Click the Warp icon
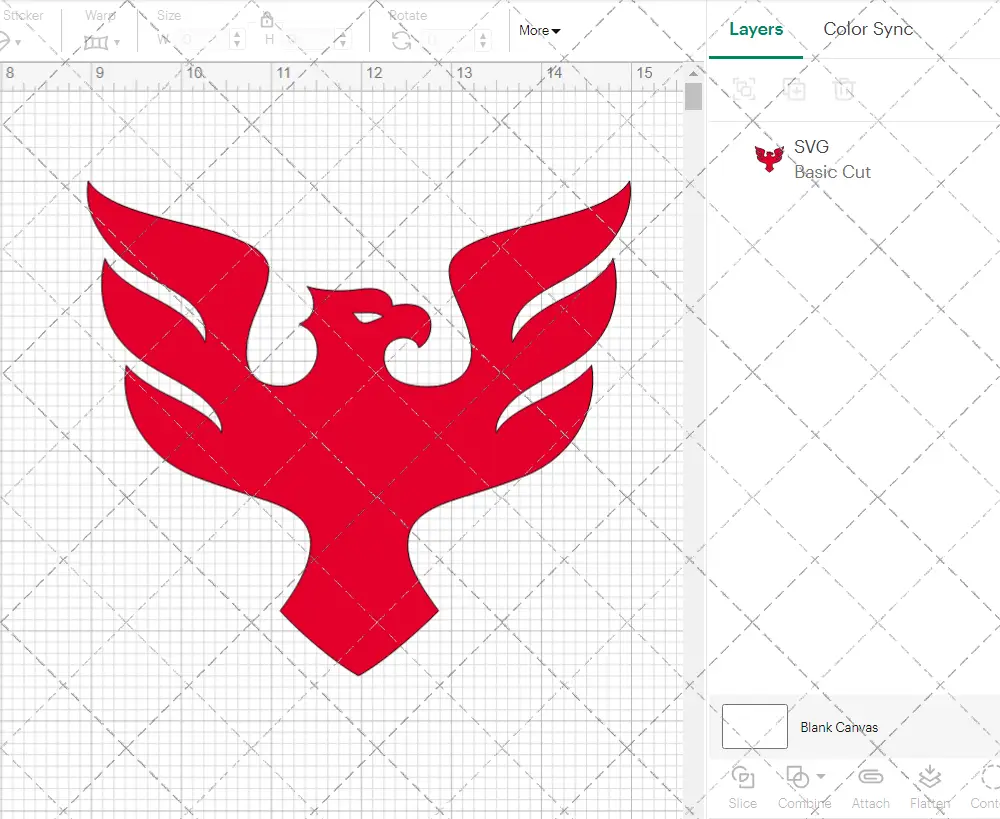Image resolution: width=1000 pixels, height=819 pixels. click(96, 43)
